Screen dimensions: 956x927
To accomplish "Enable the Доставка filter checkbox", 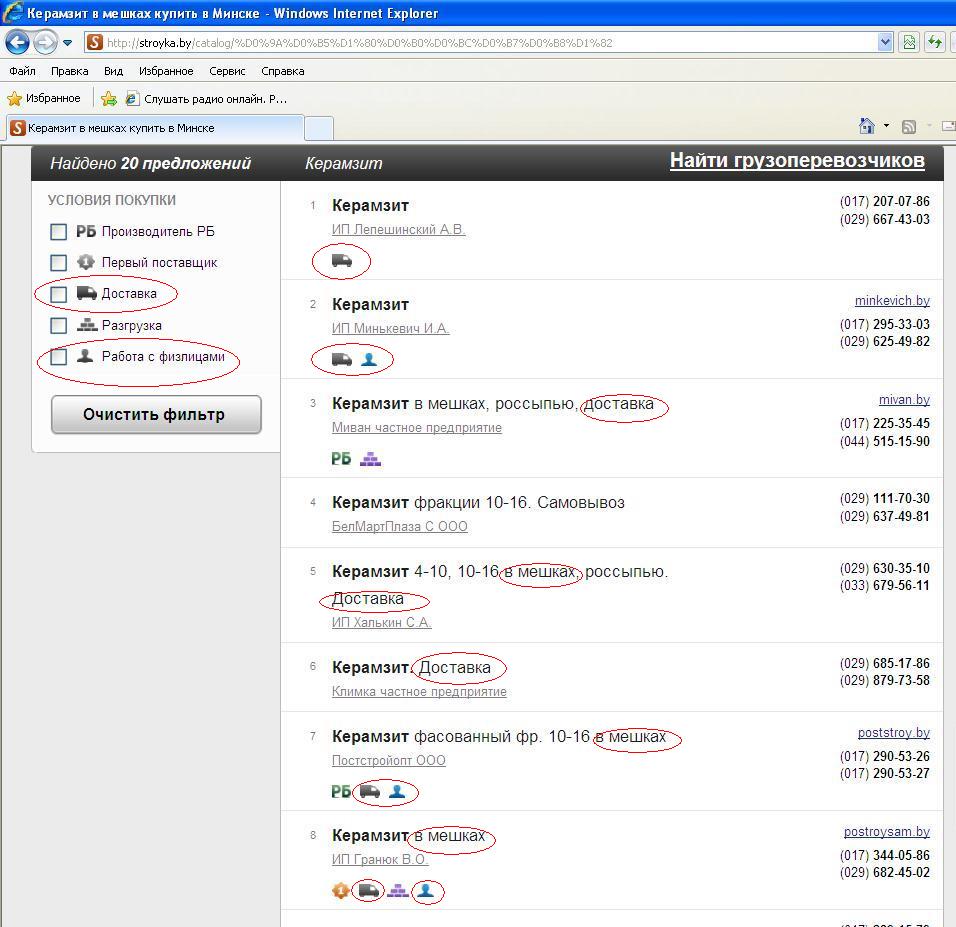I will point(59,294).
